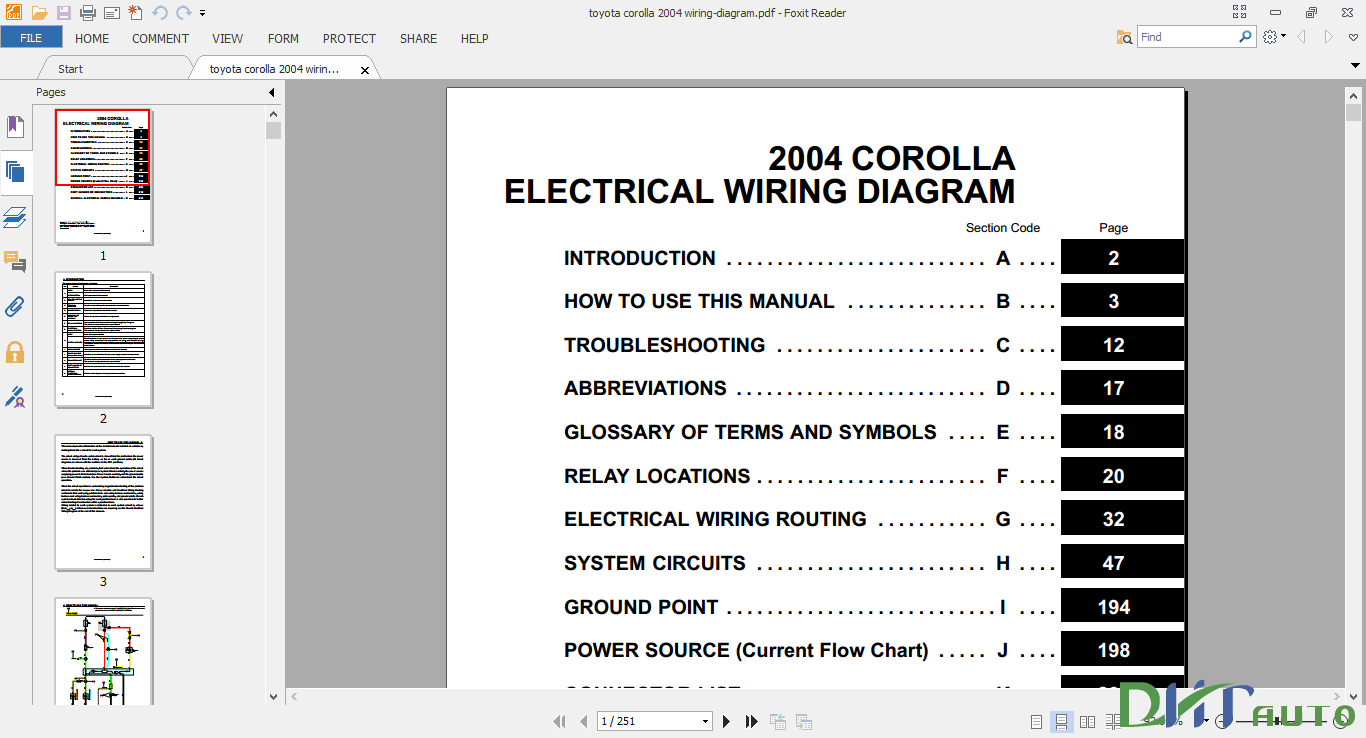The height and width of the screenshot is (738, 1366).
Task: Select page 1 thumbnail
Action: [x=103, y=177]
